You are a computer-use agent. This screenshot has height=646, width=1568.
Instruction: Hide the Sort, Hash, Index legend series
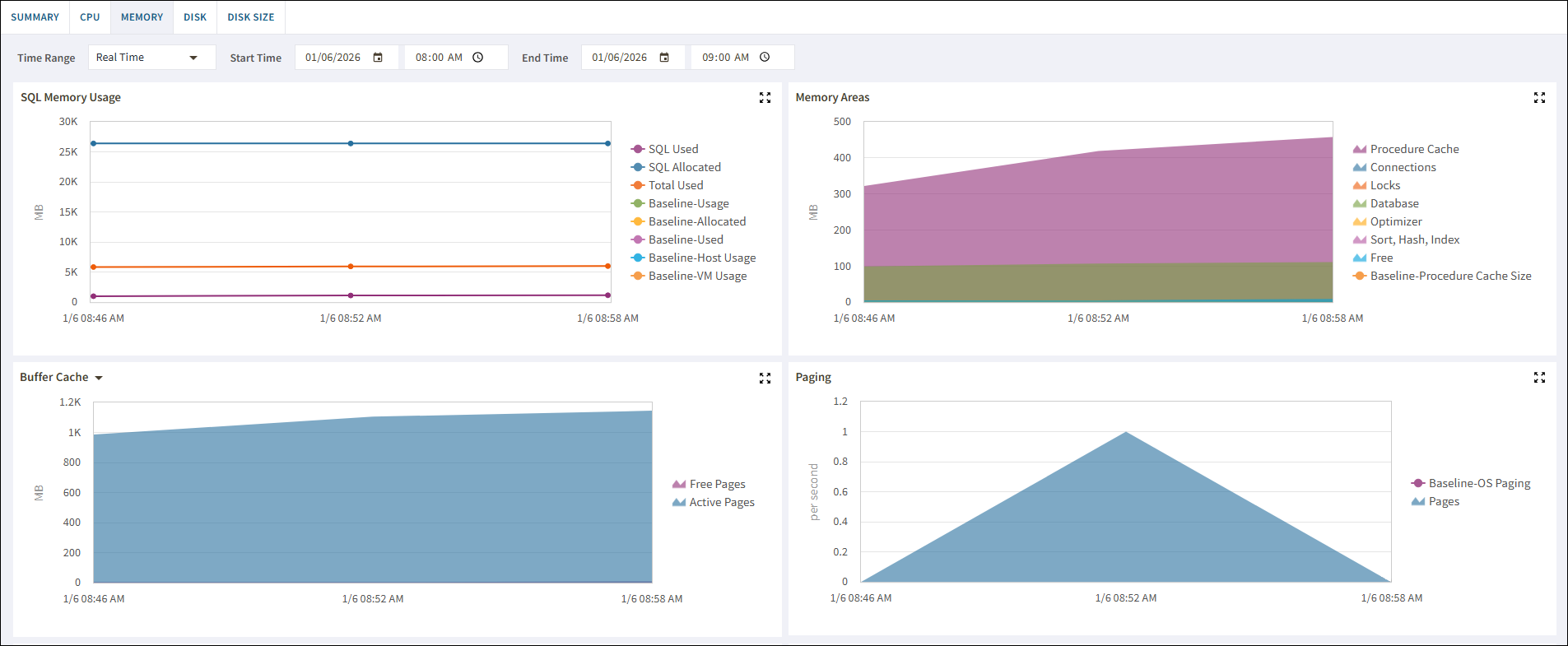pyautogui.click(x=1406, y=239)
